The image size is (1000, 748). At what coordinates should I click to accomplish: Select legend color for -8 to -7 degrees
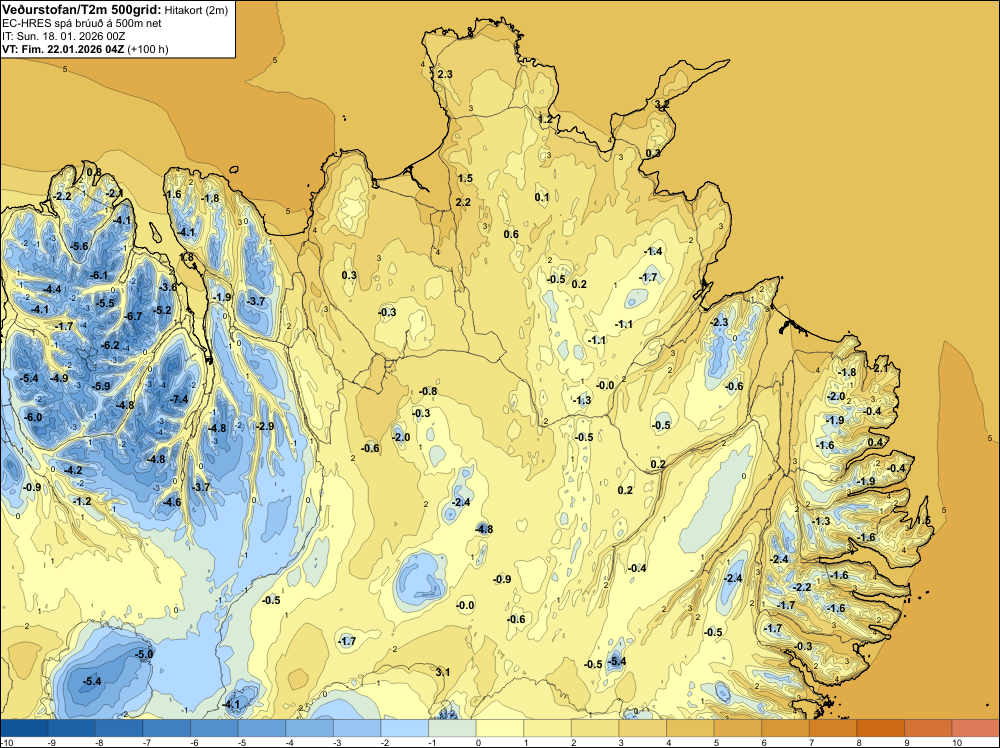pyautogui.click(x=119, y=728)
